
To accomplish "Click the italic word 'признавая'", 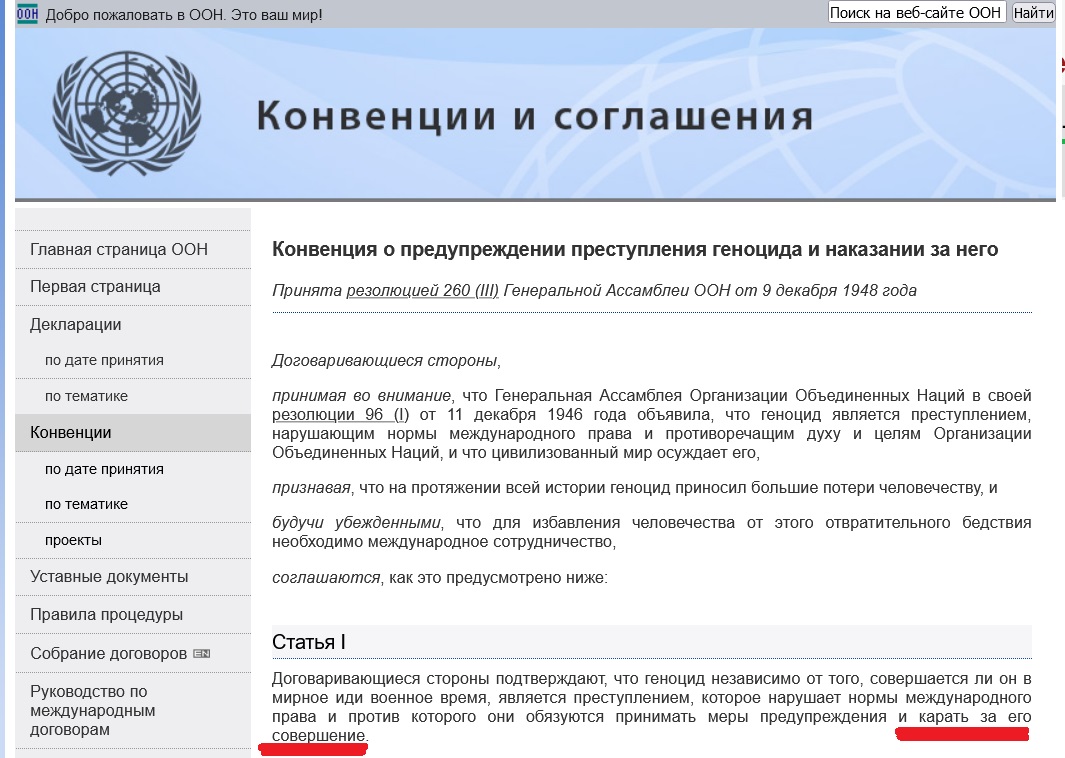I will (x=311, y=488).
